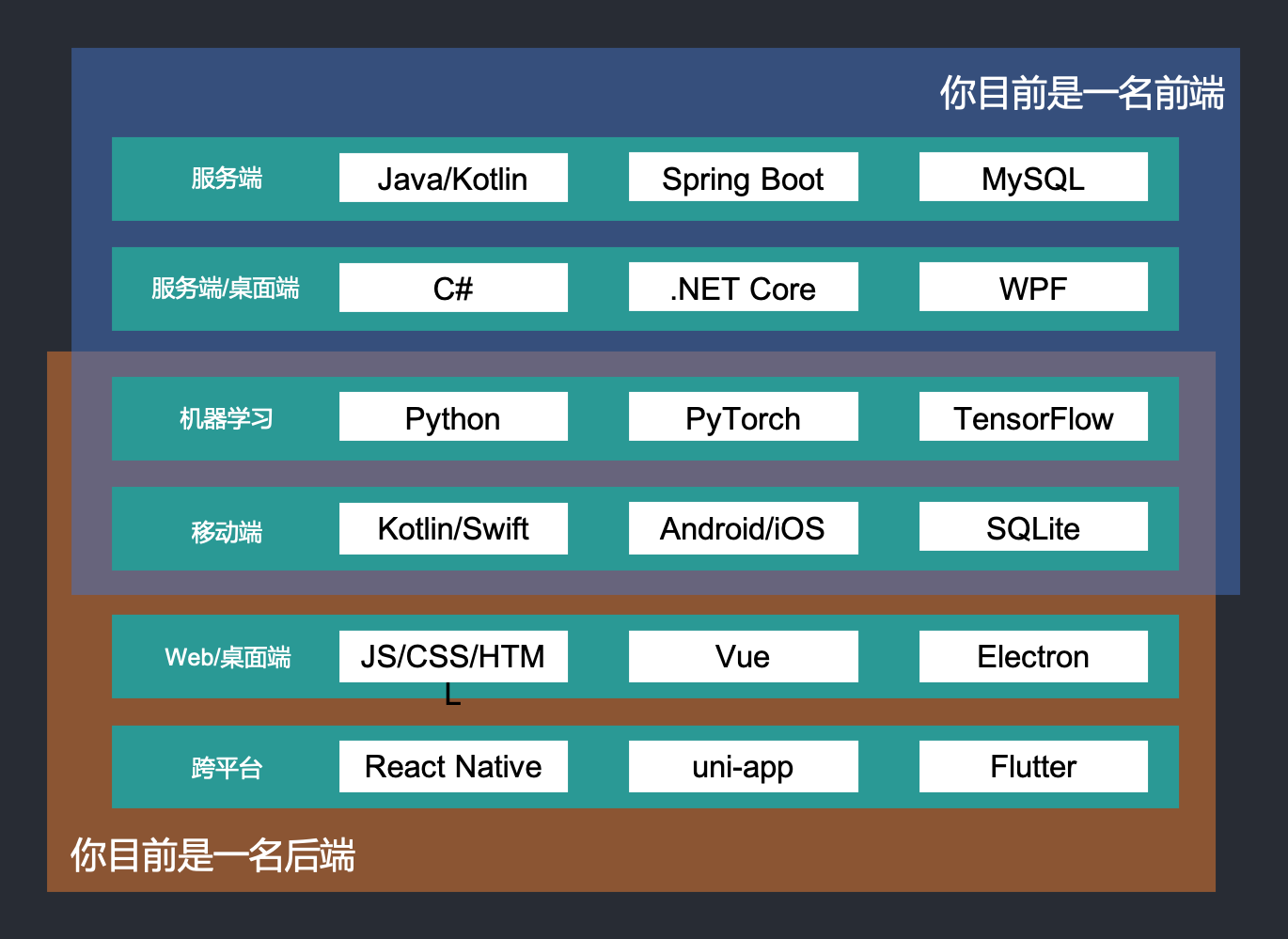Select the Flutter box

click(x=1033, y=766)
